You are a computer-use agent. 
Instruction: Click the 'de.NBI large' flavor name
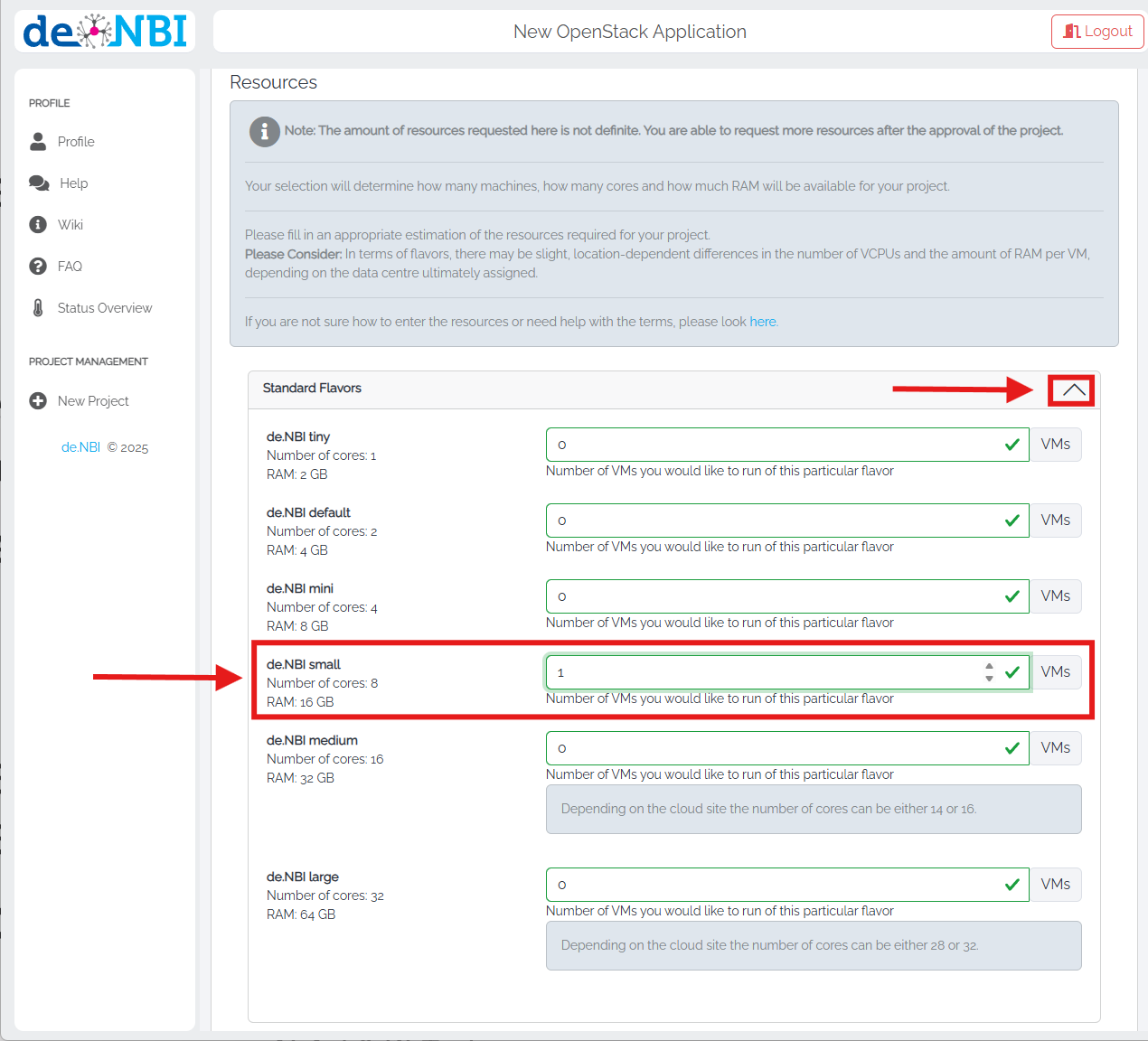303,877
